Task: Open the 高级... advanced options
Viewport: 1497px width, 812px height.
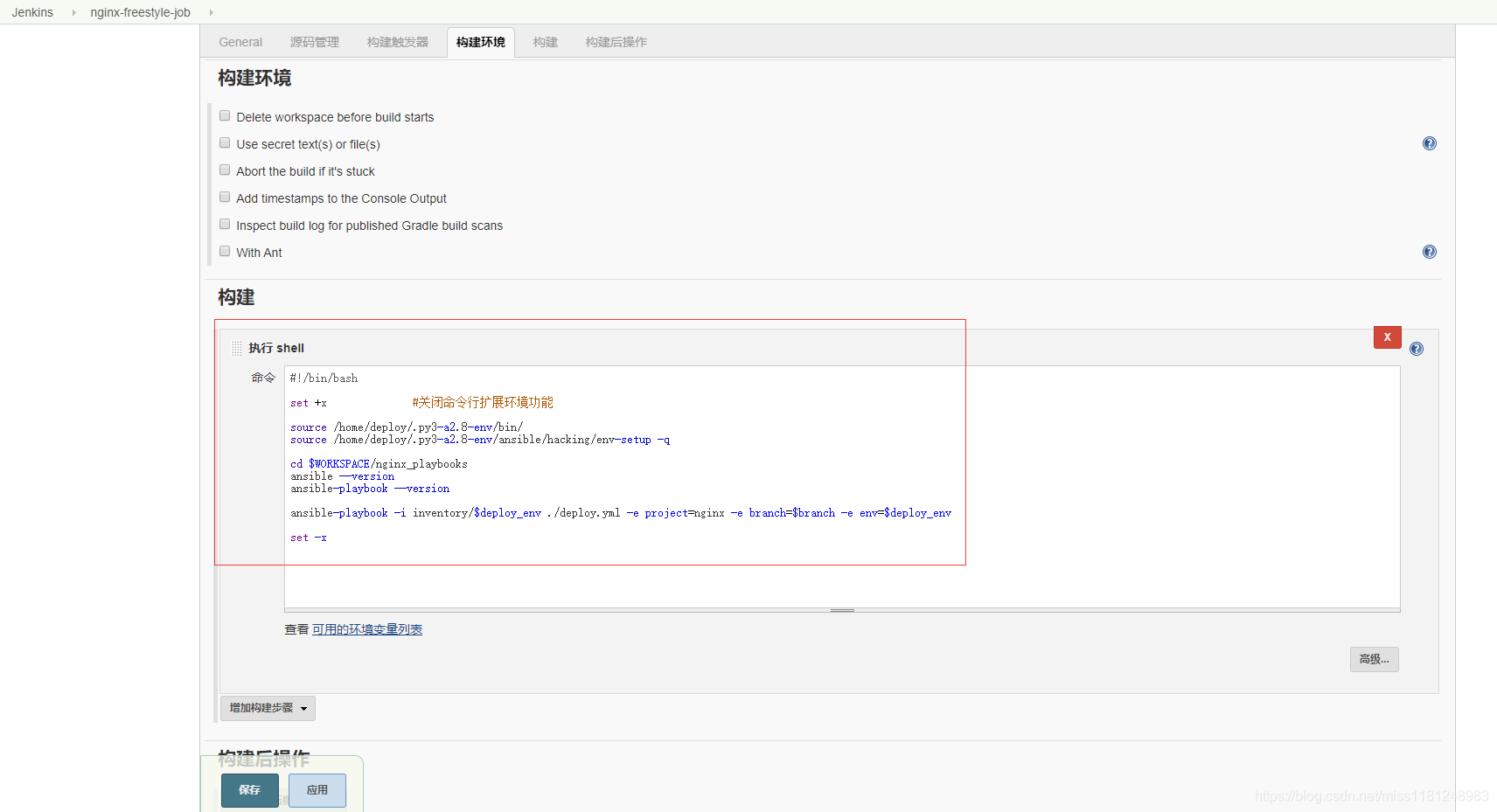Action: pyautogui.click(x=1375, y=659)
